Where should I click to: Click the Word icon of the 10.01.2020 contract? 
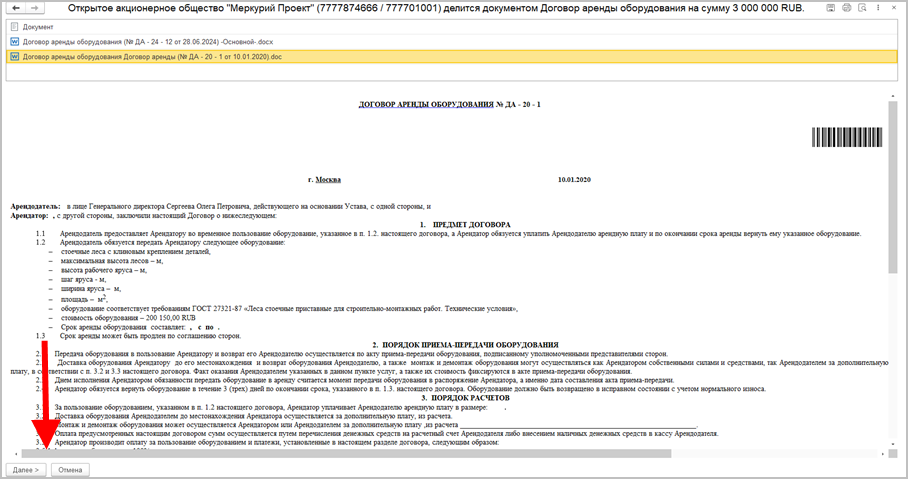[x=15, y=57]
